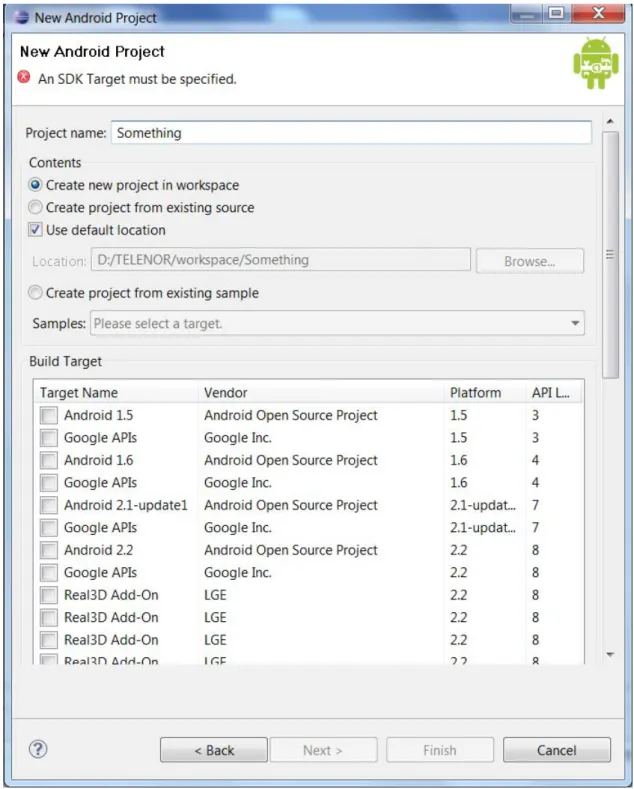Click the green Android robot logo
The height and width of the screenshot is (789, 634).
click(596, 63)
